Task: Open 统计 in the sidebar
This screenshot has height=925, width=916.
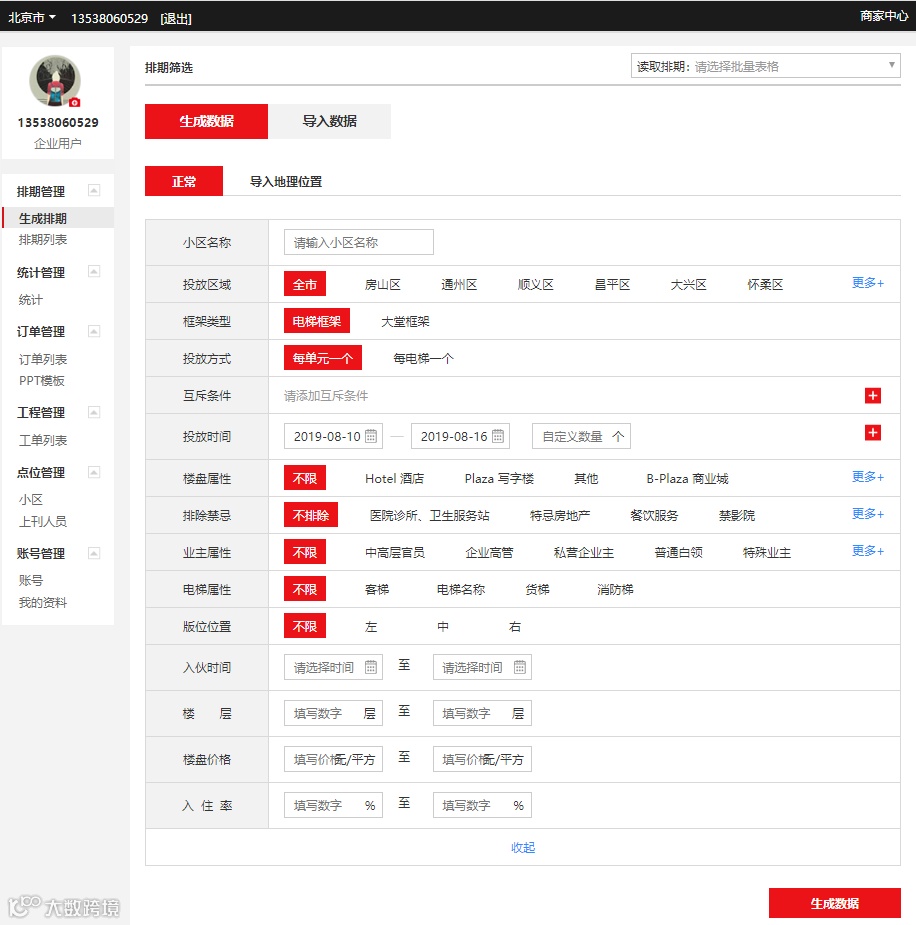Action: click(30, 300)
